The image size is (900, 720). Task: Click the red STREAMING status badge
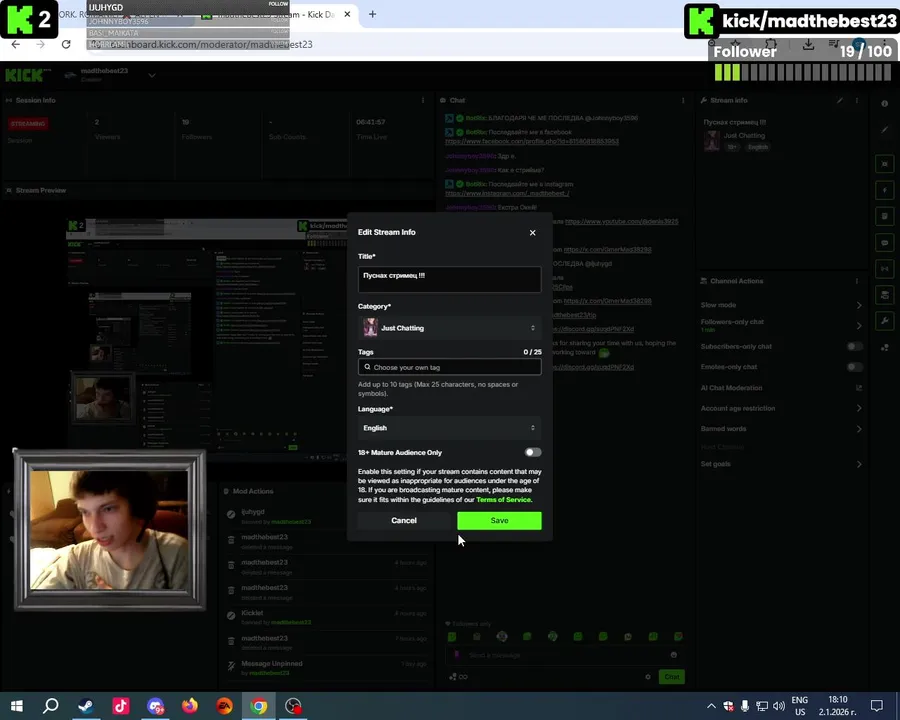pyautogui.click(x=28, y=123)
